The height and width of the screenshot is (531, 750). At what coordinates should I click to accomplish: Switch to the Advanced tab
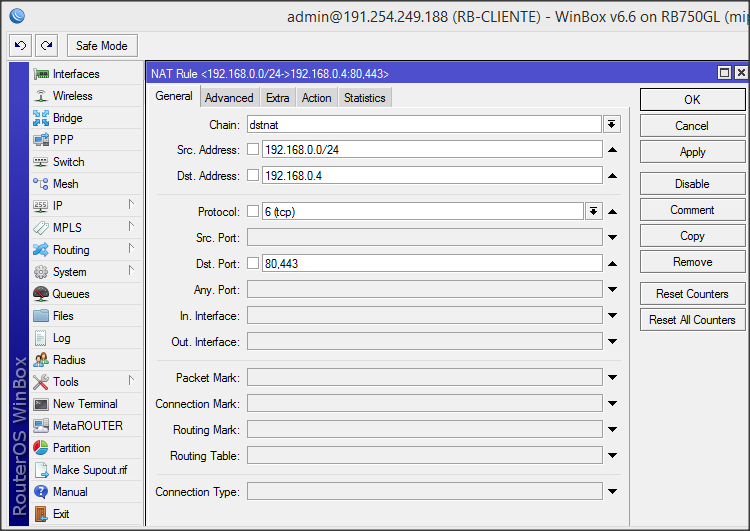coord(229,98)
